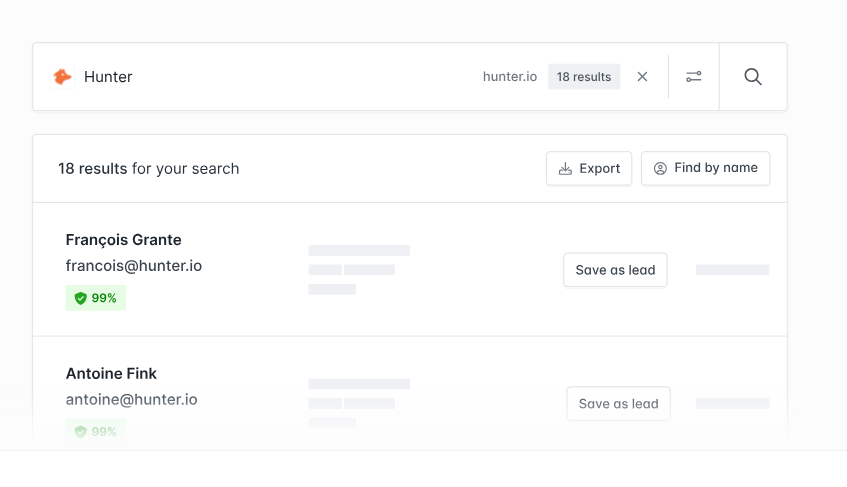847x487 pixels.
Task: Click the hunter.io domain text in search bar
Action: click(x=510, y=77)
